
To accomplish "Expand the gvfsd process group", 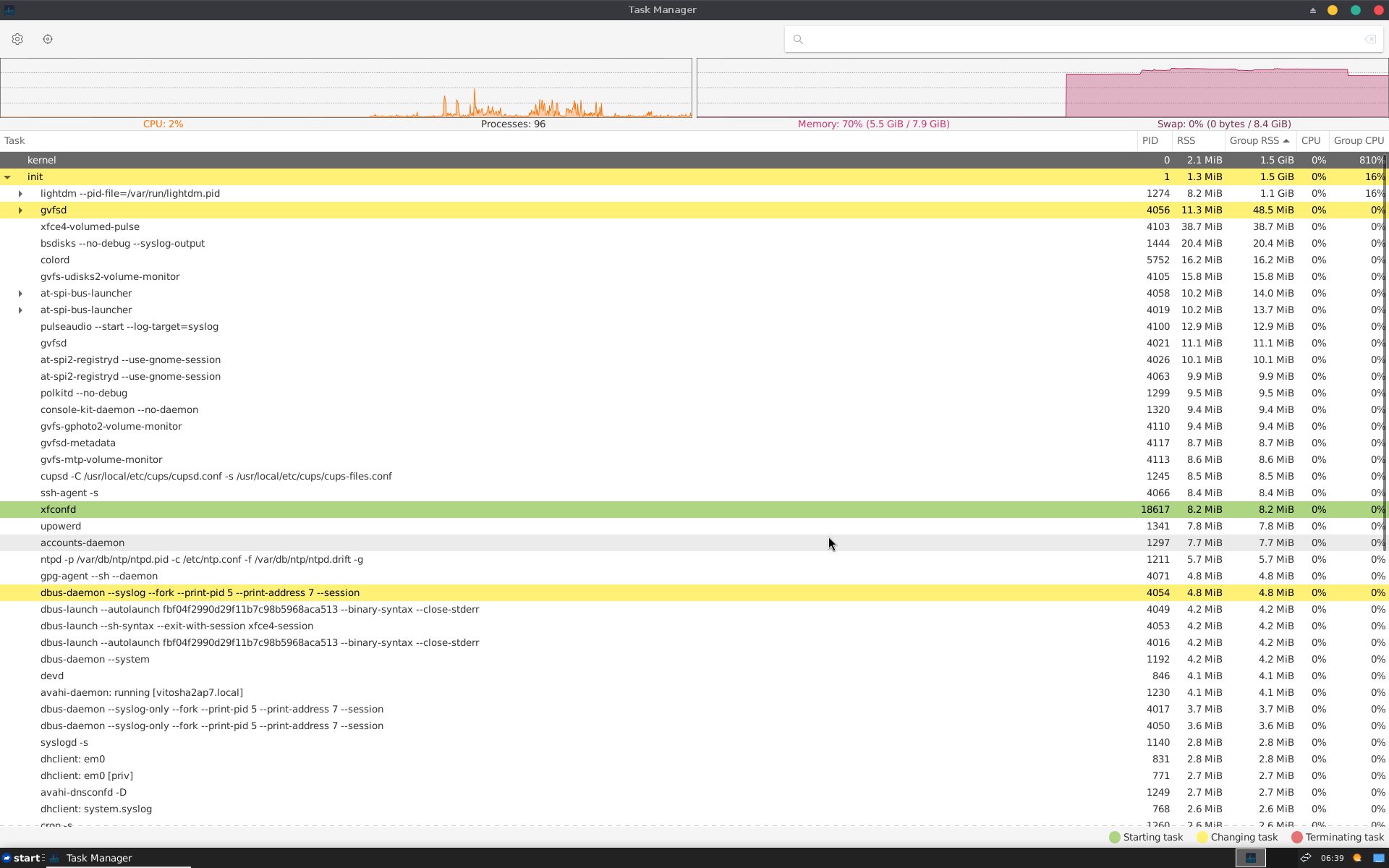I will (x=20, y=210).
